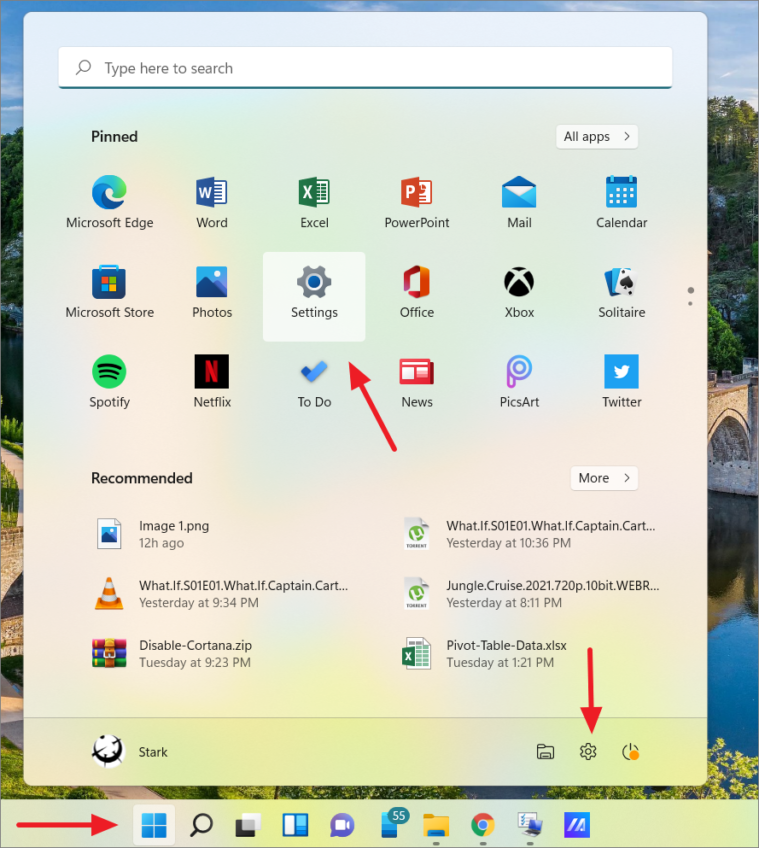Open Jungle.Cruise.2021 torrent file
Viewport: 759px width, 848px height.
(x=530, y=594)
